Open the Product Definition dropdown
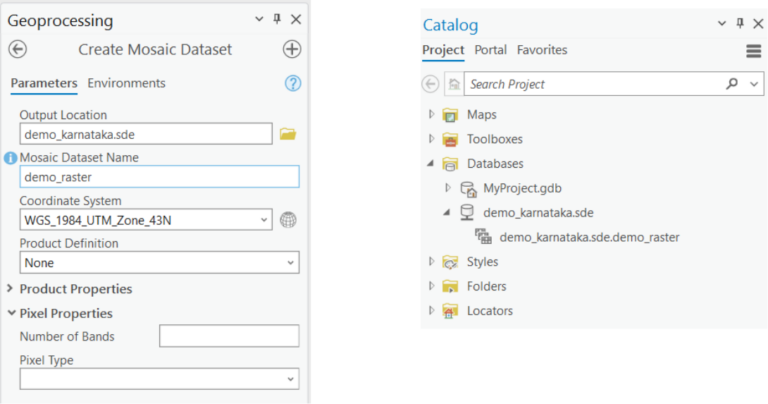The image size is (768, 404). (291, 263)
